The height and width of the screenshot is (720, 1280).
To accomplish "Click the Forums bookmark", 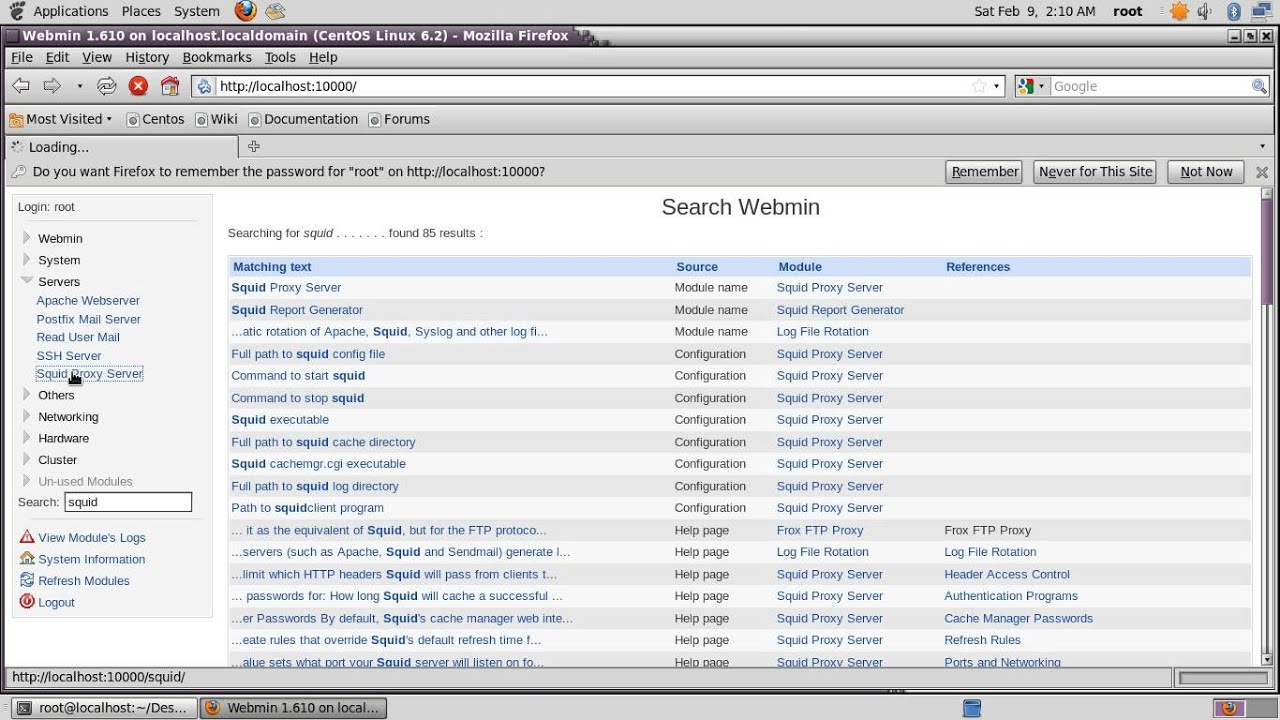I will tap(399, 119).
